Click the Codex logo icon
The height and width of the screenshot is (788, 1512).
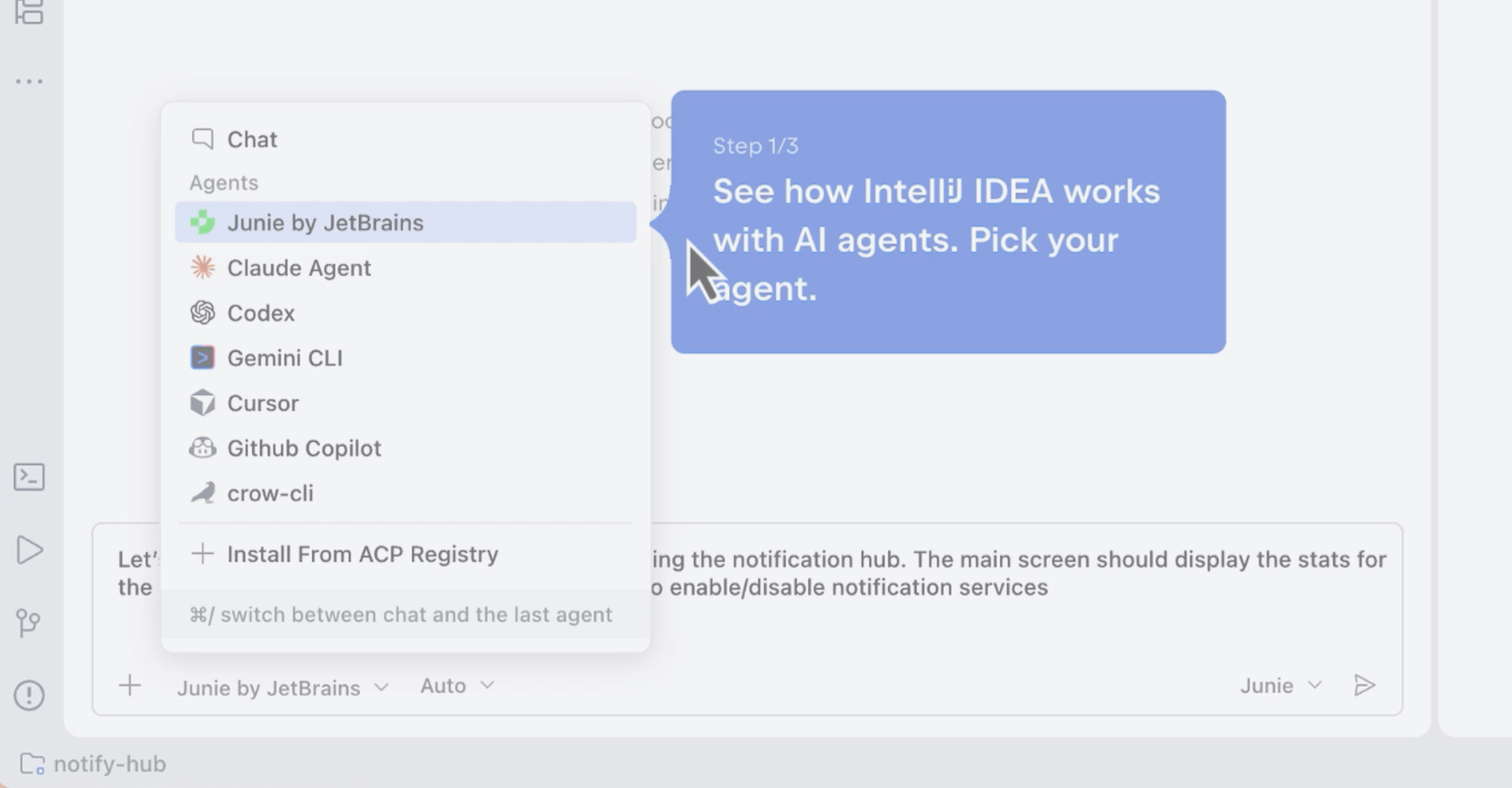click(x=202, y=312)
